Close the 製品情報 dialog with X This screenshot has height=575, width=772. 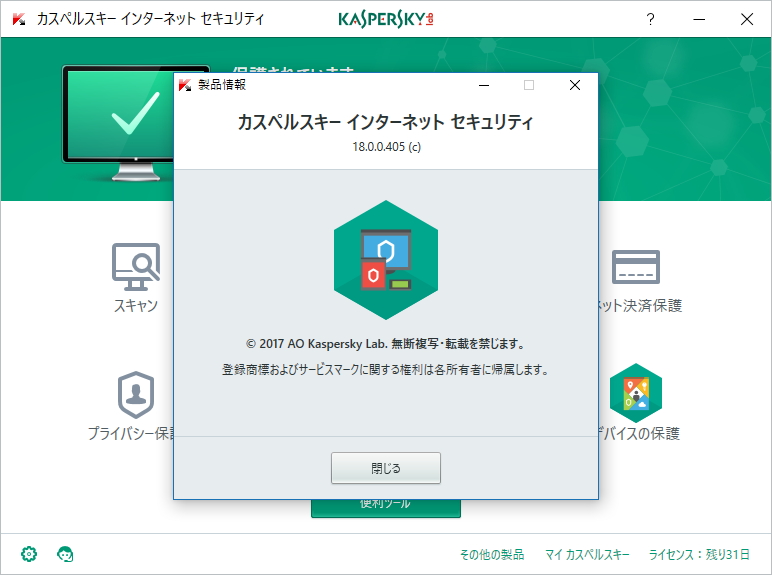tap(575, 85)
